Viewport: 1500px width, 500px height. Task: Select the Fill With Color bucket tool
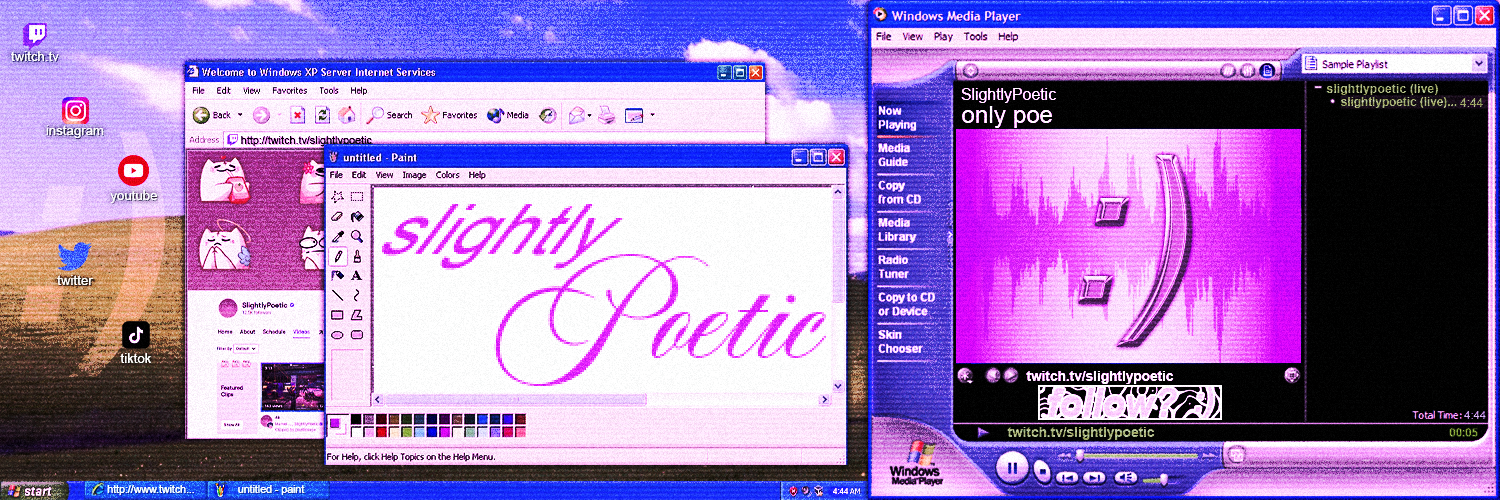[x=357, y=216]
